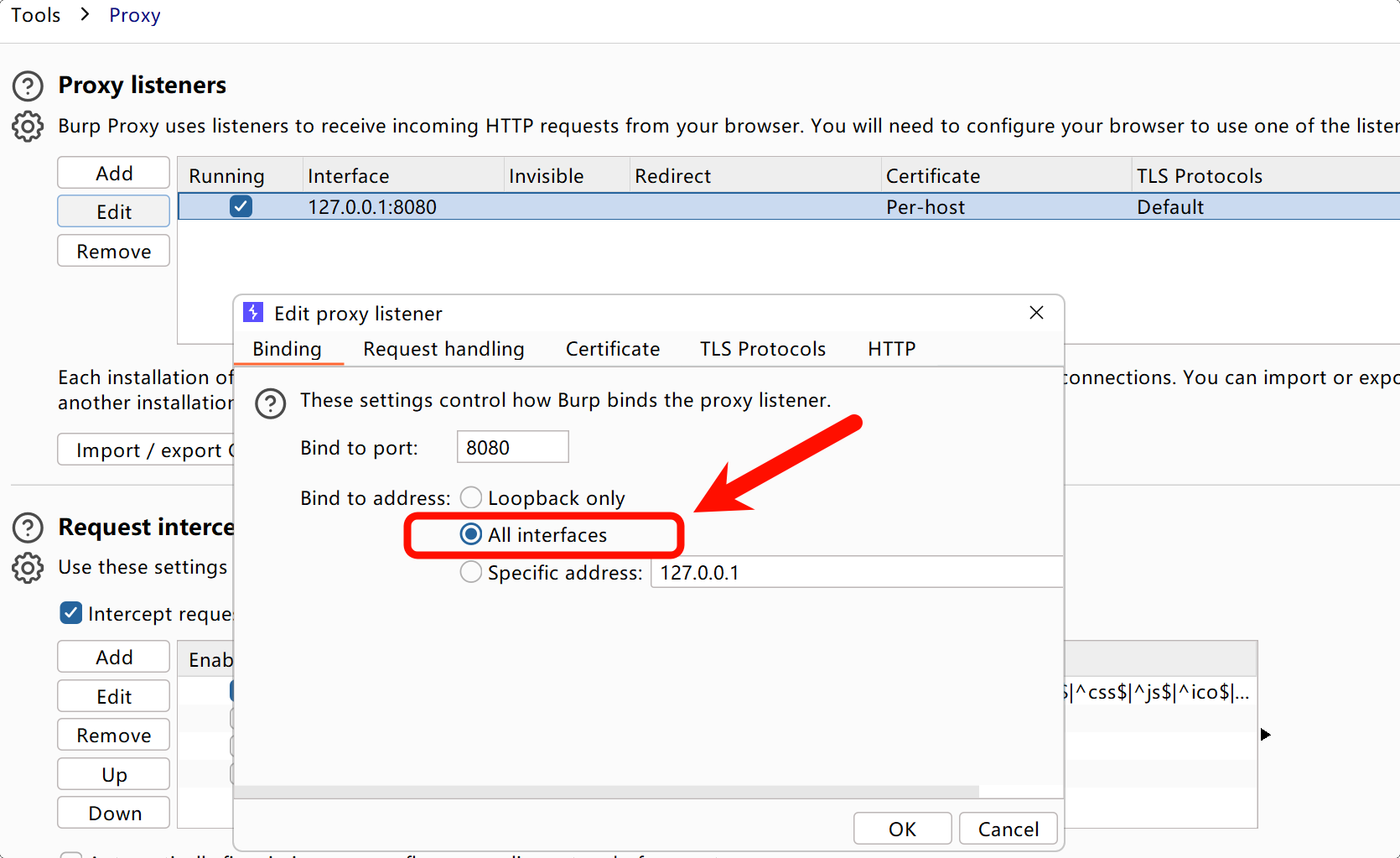Select the Loopback only radio button
This screenshot has height=858, width=1400.
(471, 498)
